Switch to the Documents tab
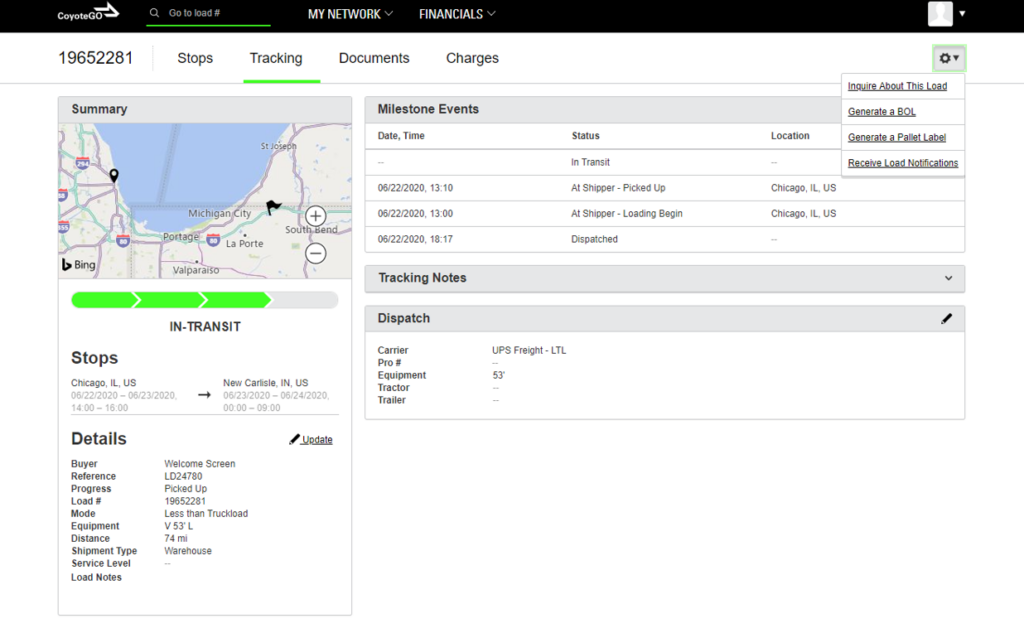This screenshot has height=633, width=1024. 374,58
